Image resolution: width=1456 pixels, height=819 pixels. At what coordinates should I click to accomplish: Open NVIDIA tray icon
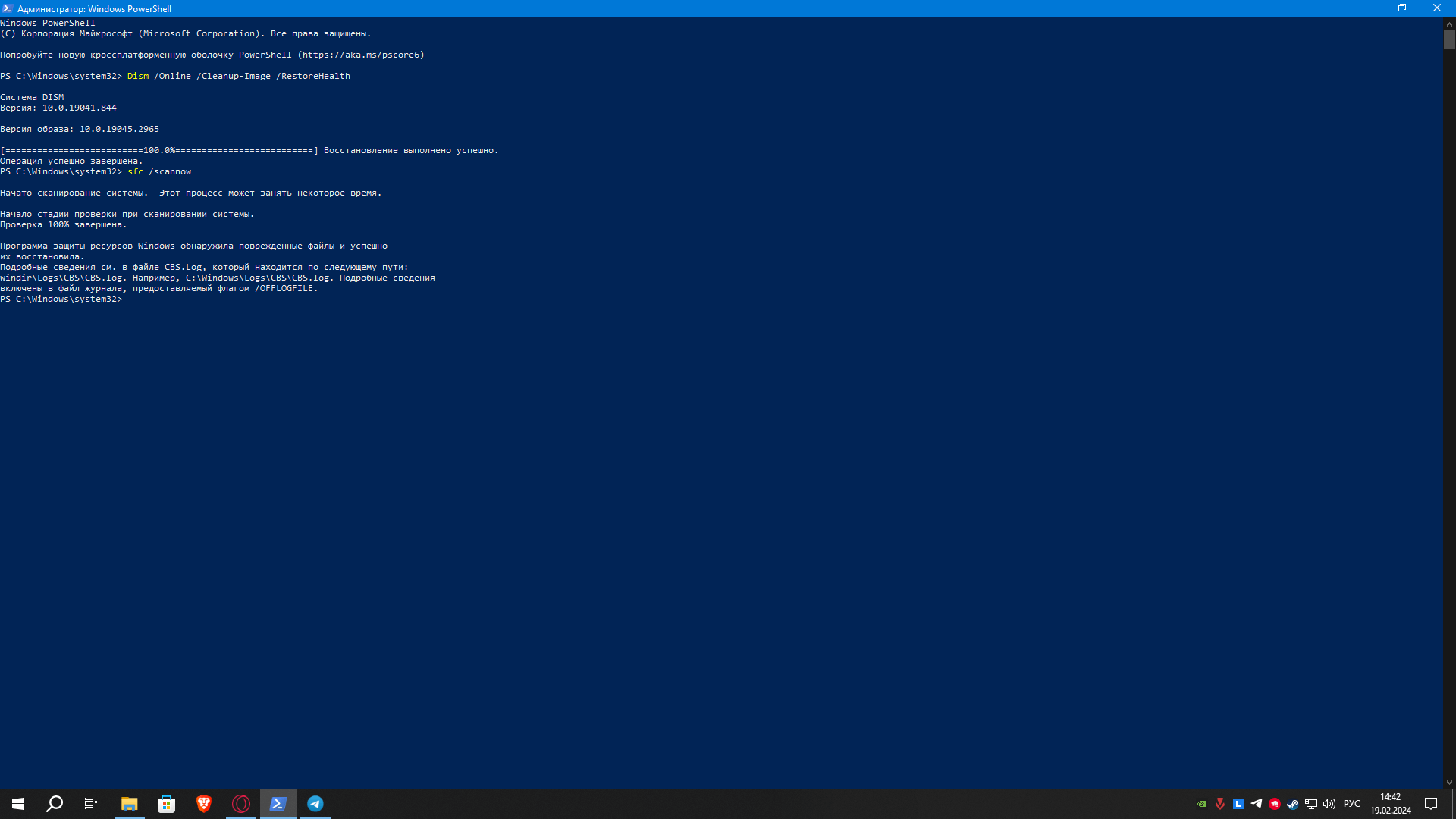pyautogui.click(x=1202, y=804)
